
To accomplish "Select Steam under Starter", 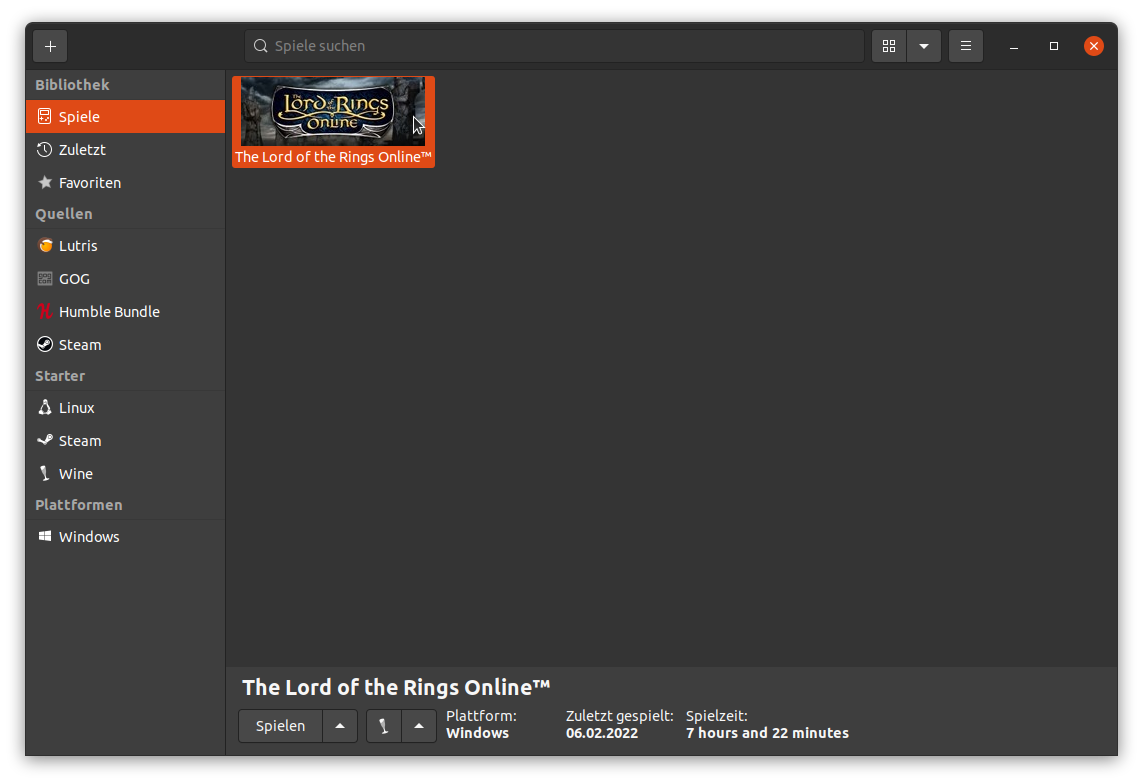I will tap(80, 441).
